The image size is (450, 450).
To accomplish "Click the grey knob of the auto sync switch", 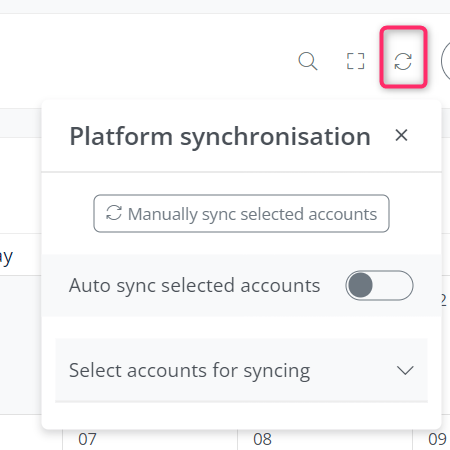I will pyautogui.click(x=360, y=285).
